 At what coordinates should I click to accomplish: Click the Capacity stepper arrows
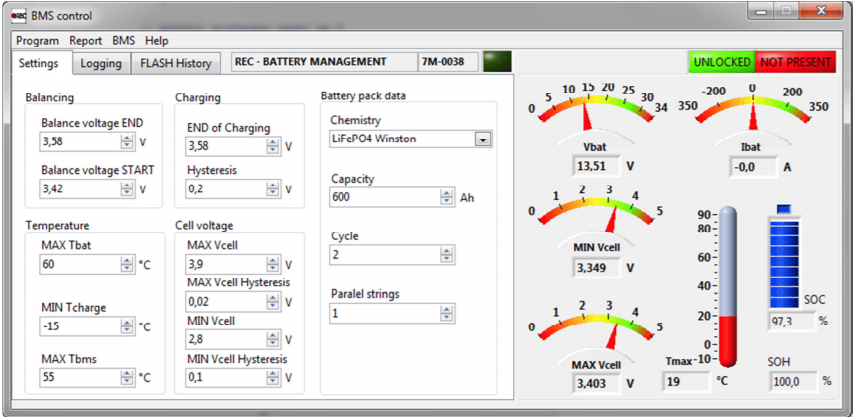pyautogui.click(x=446, y=197)
